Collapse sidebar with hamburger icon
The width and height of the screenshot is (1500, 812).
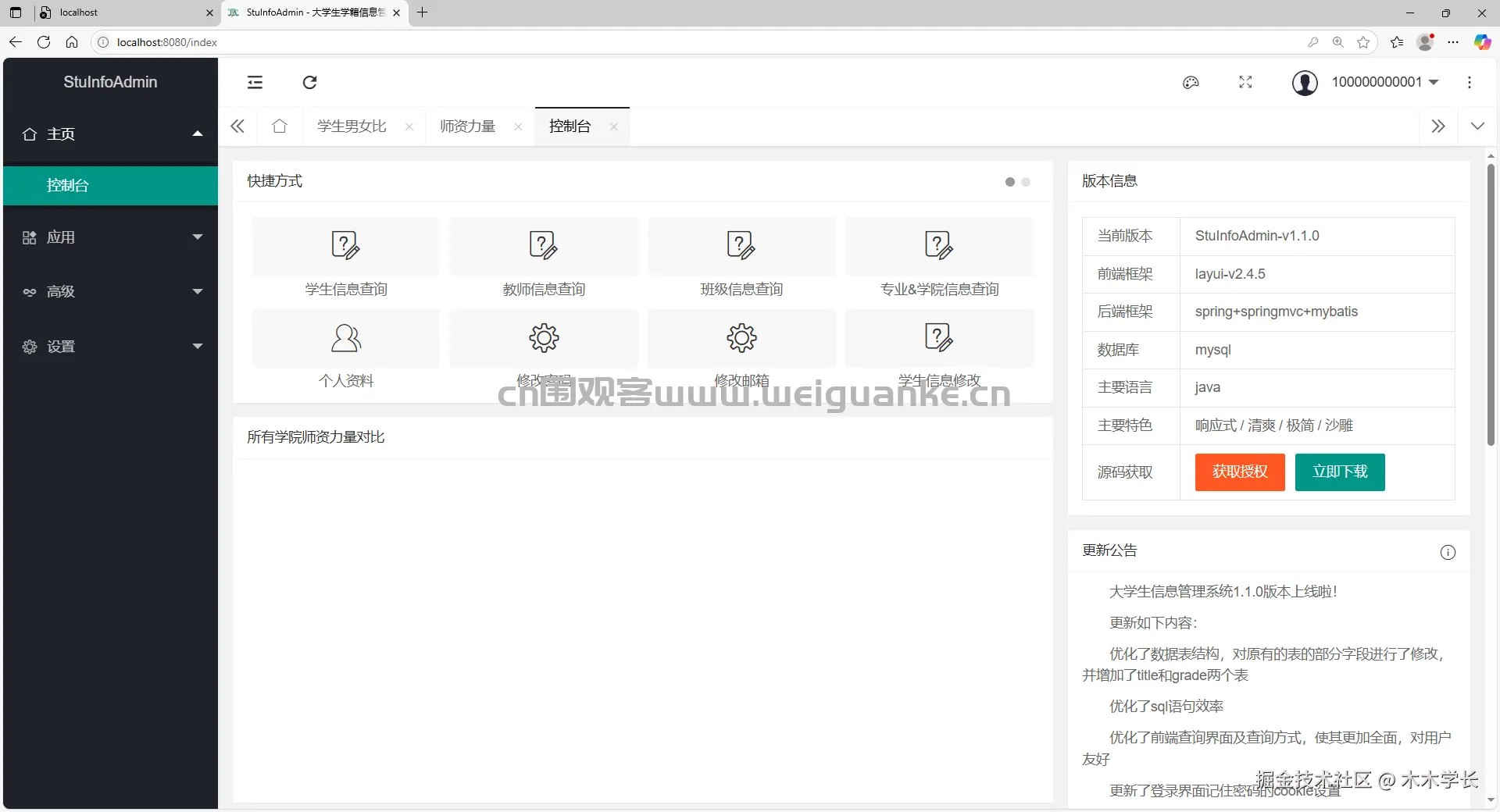pos(255,82)
